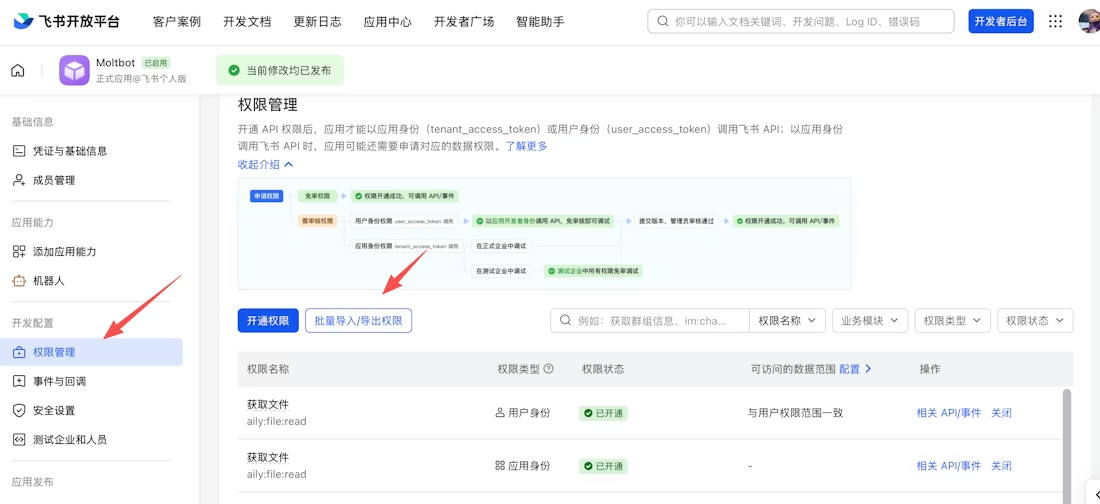Click the 开通权限 button
Screen dimensions: 1100x504
[267, 320]
